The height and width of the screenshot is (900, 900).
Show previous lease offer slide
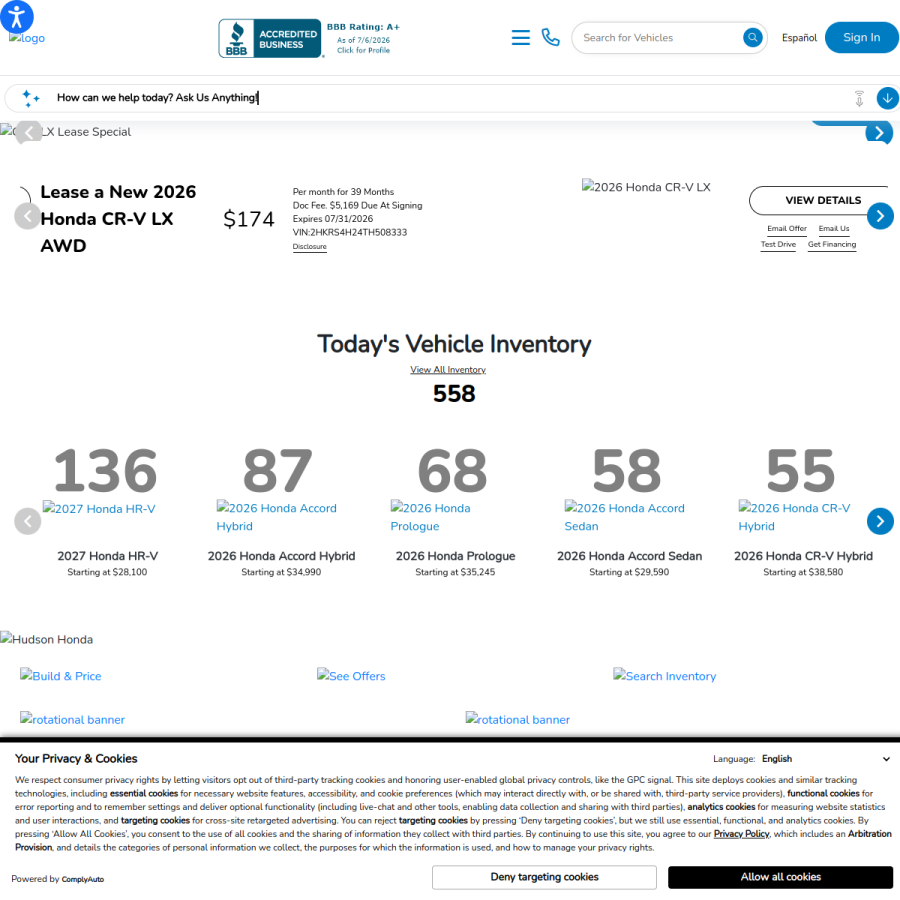pyautogui.click(x=28, y=216)
